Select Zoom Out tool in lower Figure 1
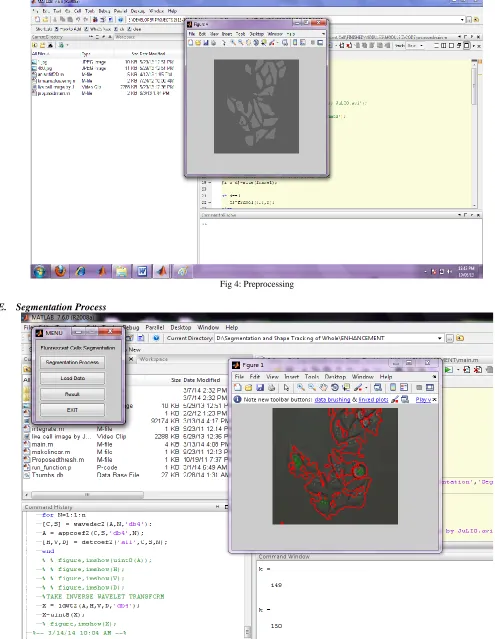Image resolution: width=495 pixels, height=639 pixels. pyautogui.click(x=312, y=388)
